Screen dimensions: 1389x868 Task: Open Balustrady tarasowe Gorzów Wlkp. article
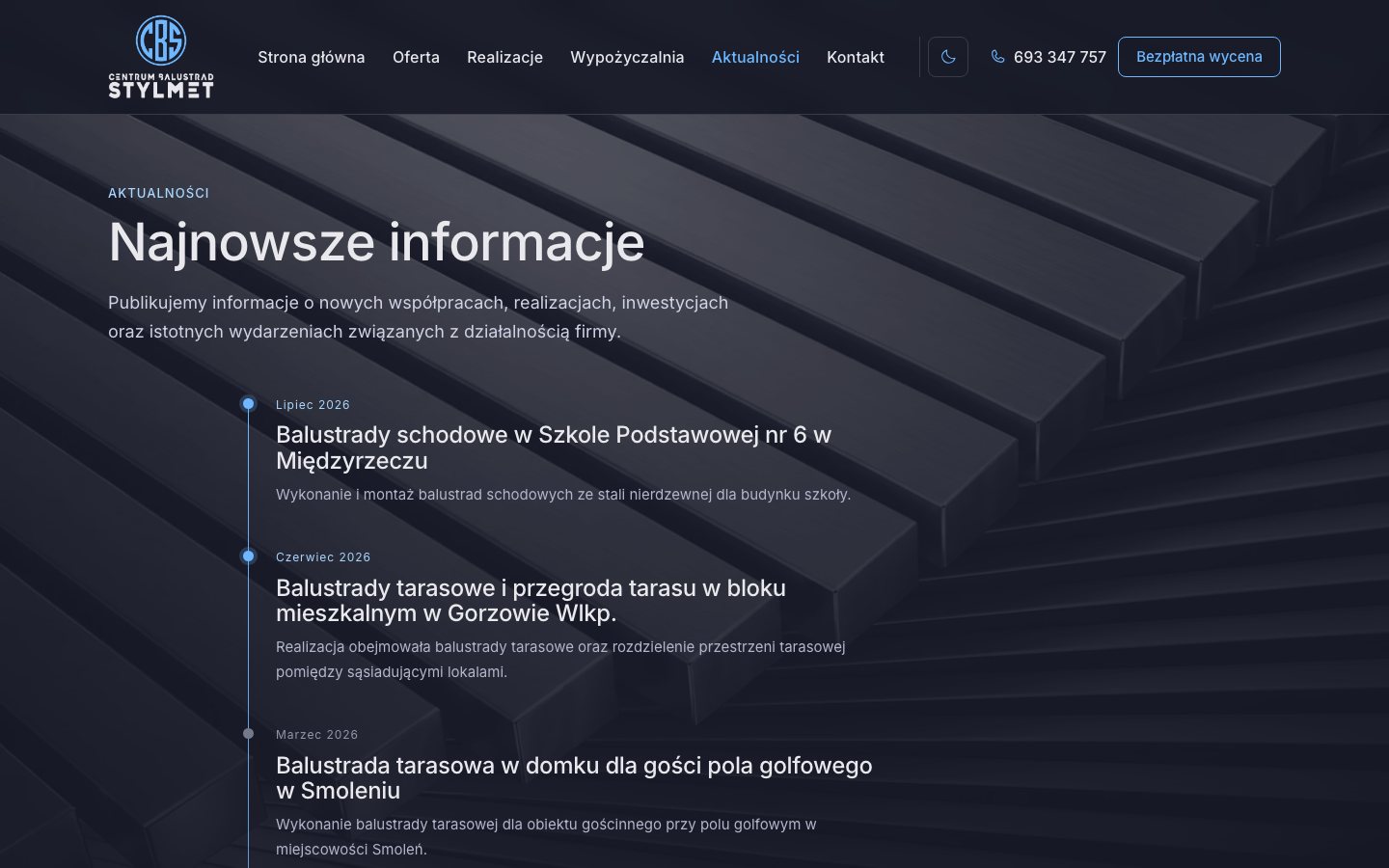(531, 600)
